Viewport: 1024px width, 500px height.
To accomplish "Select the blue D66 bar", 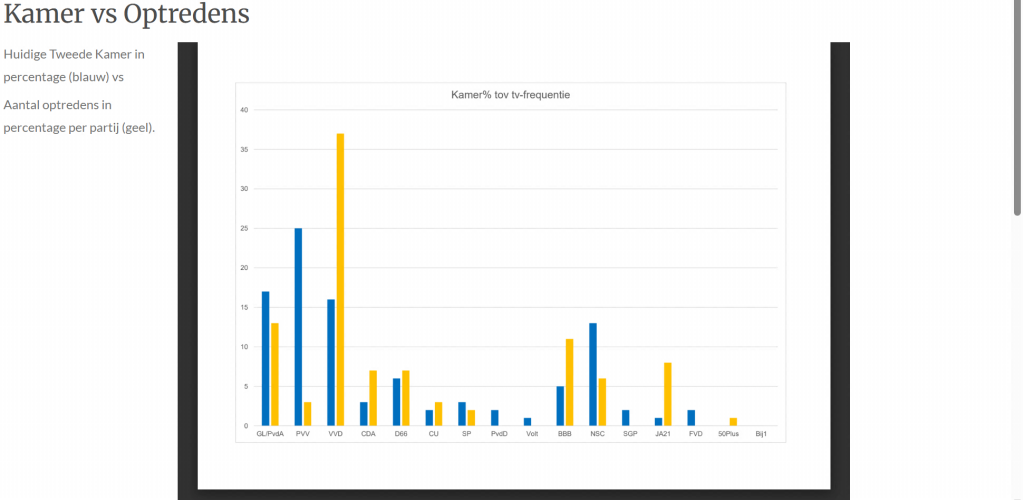I will (x=396, y=402).
